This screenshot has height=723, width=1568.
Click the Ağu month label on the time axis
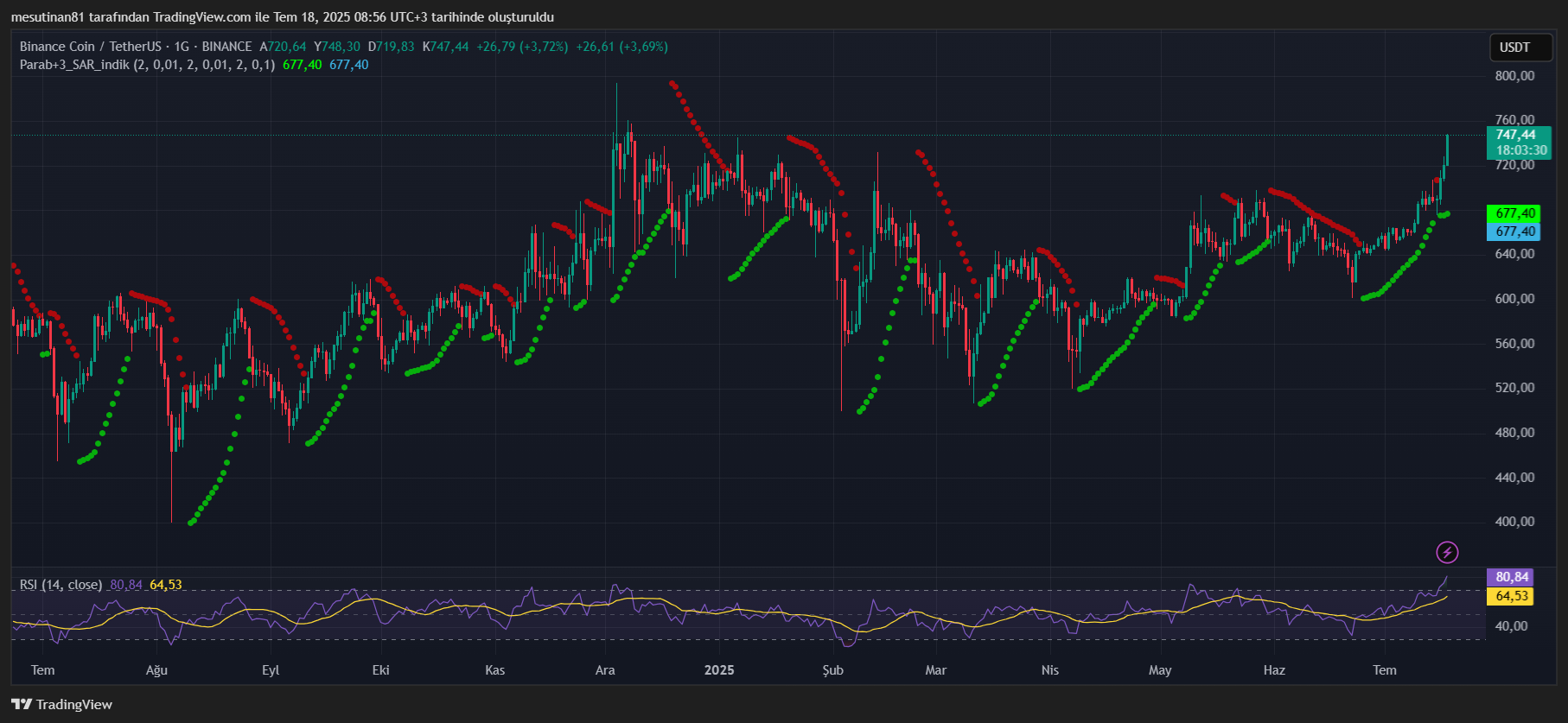pos(156,670)
